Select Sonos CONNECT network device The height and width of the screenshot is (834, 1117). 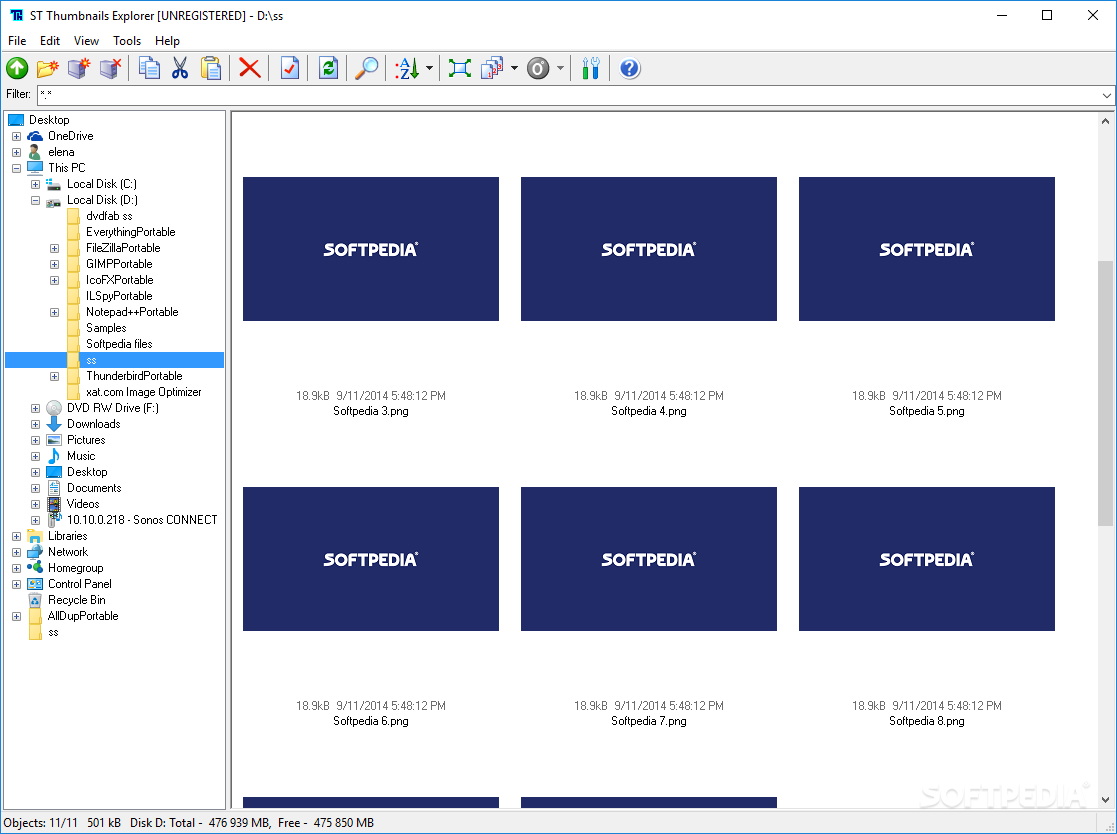pos(142,520)
